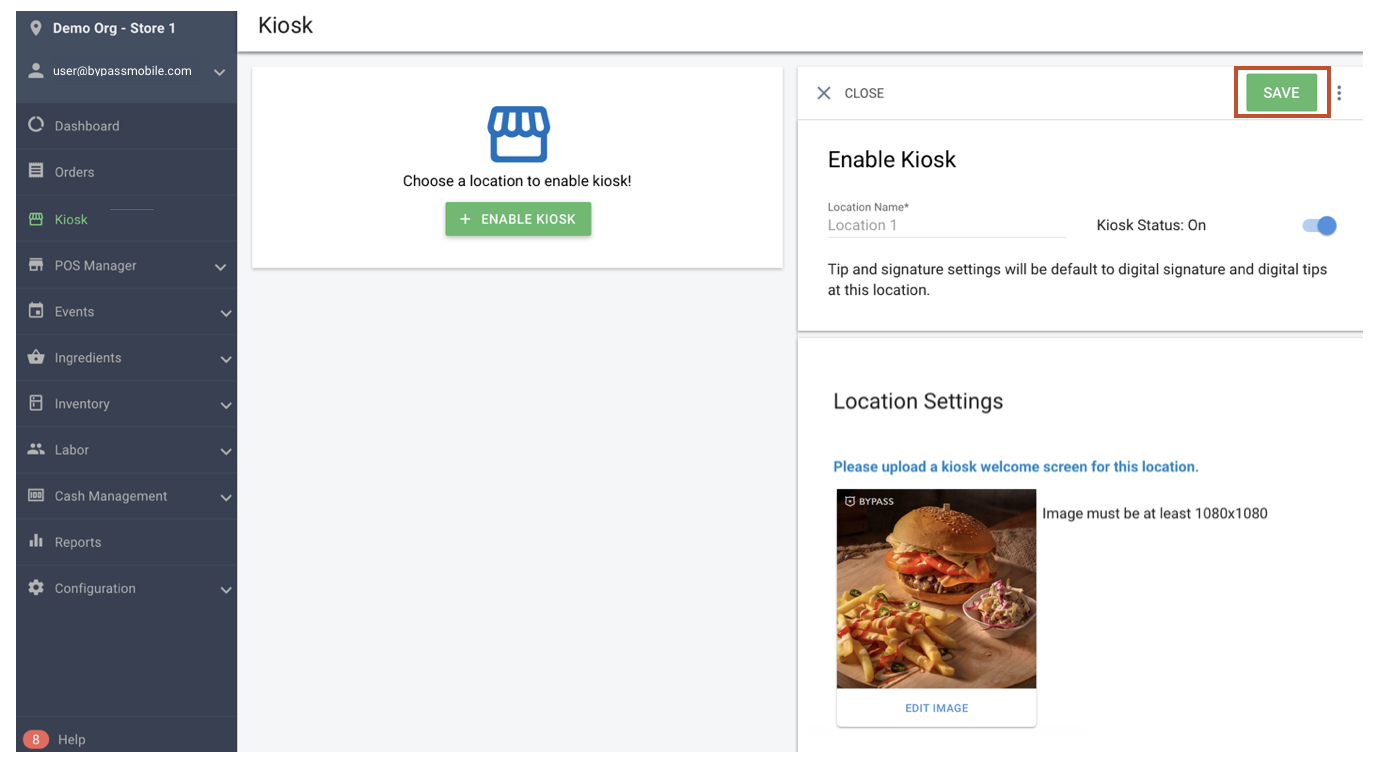Click the Location Name input field

point(946,226)
